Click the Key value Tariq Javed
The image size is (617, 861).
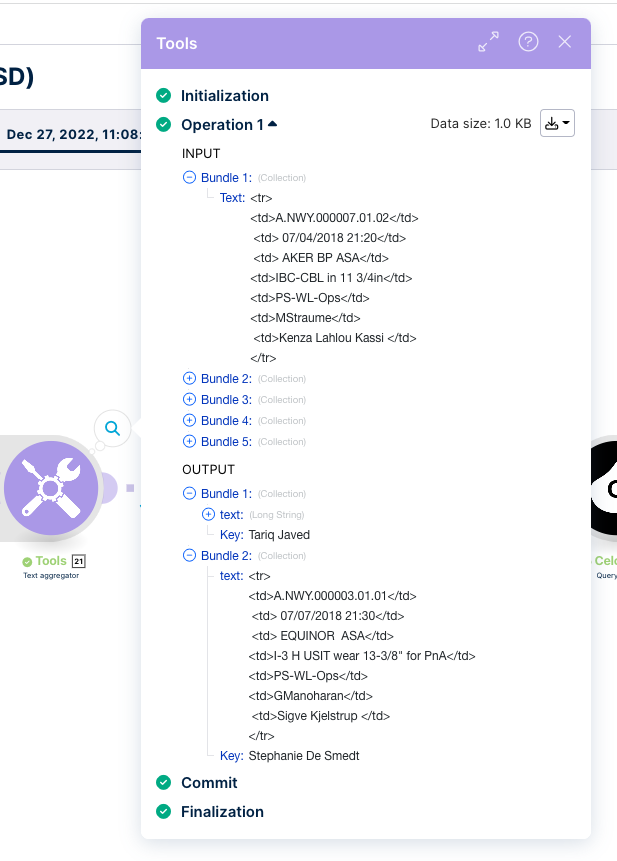[x=279, y=535]
